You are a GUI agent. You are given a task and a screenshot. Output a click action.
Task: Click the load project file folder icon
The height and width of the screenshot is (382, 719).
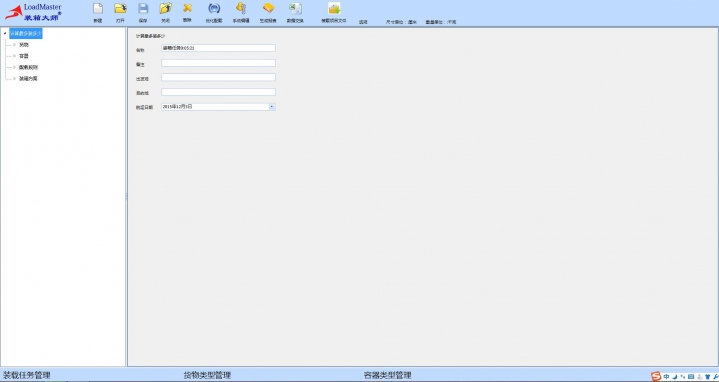tap(334, 8)
